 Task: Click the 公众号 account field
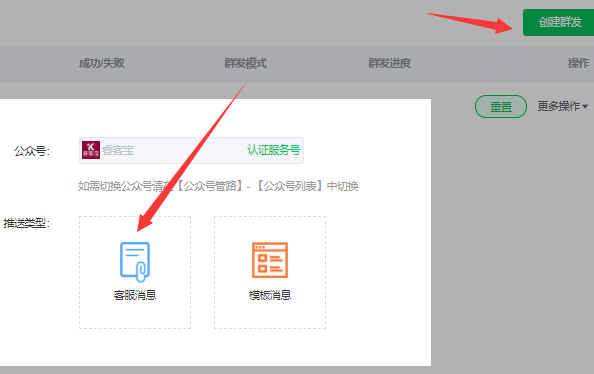click(x=191, y=150)
